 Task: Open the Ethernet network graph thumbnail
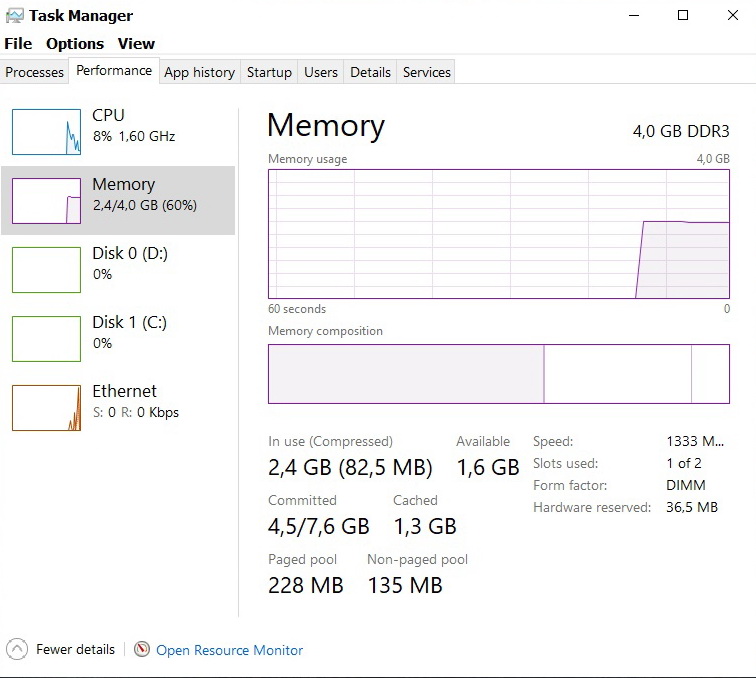tap(46, 408)
